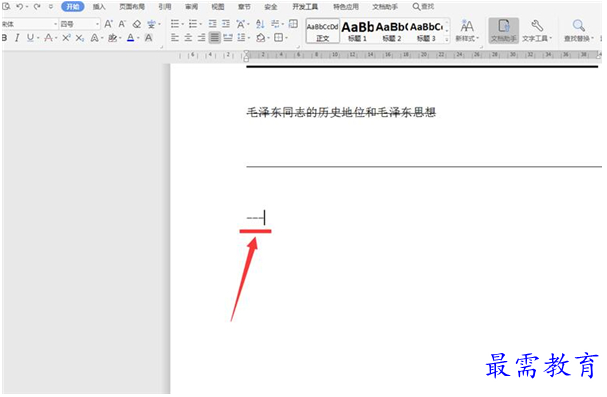
Task: Align text right
Action: point(201,38)
